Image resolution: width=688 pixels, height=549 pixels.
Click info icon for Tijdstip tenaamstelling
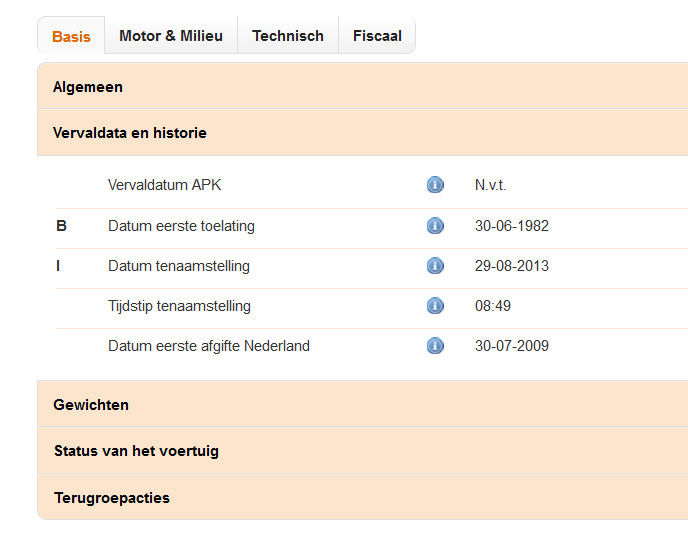click(x=435, y=306)
